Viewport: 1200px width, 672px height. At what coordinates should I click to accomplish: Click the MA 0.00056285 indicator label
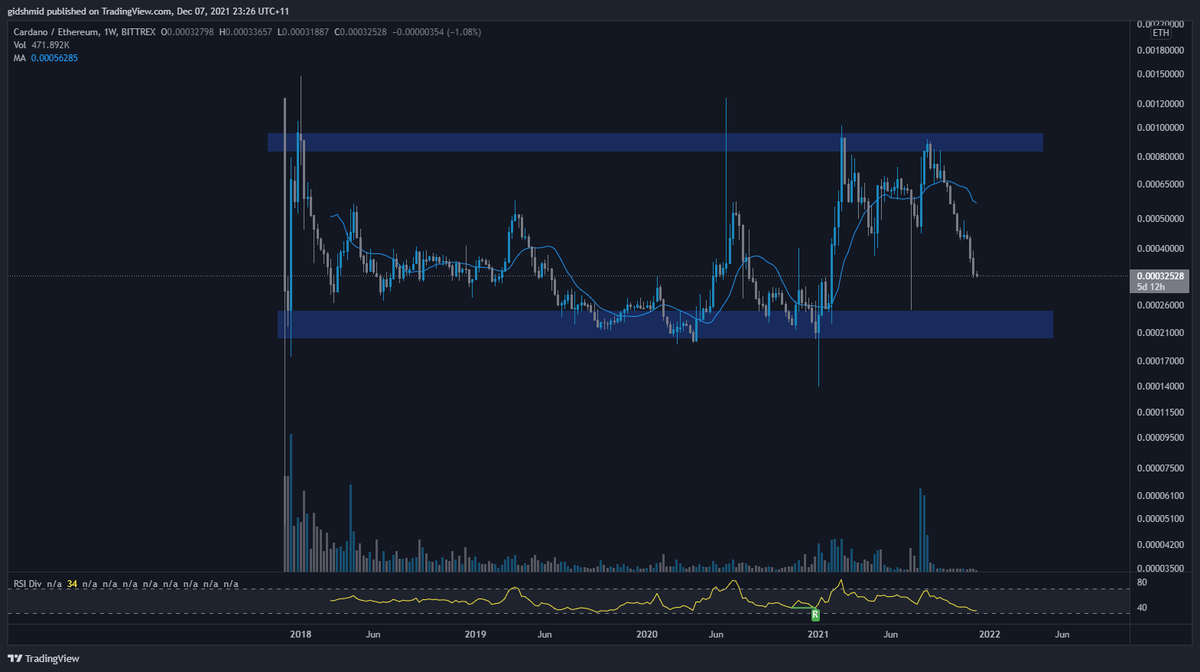tap(45, 58)
